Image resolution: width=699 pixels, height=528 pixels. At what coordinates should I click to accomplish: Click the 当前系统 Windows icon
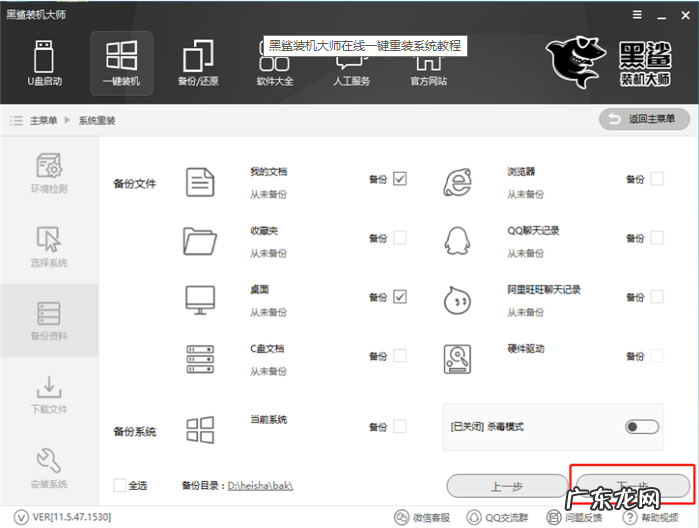point(200,430)
